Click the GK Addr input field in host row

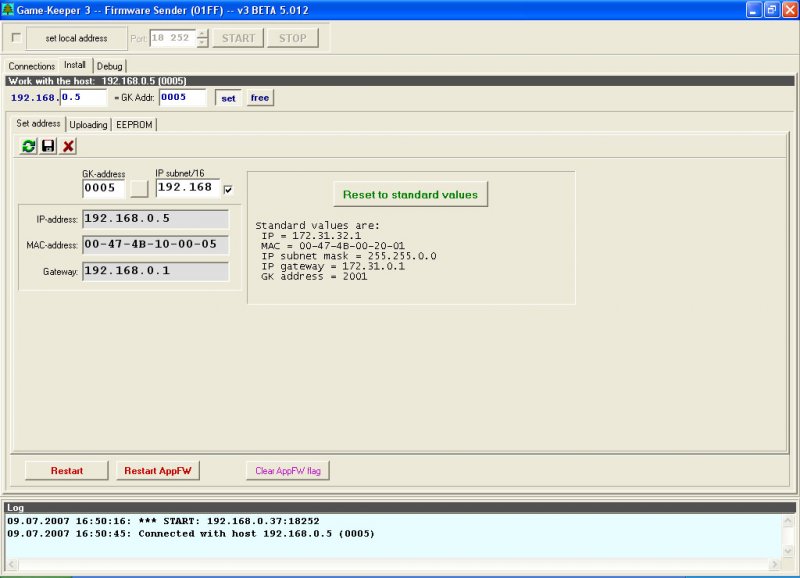click(x=182, y=98)
